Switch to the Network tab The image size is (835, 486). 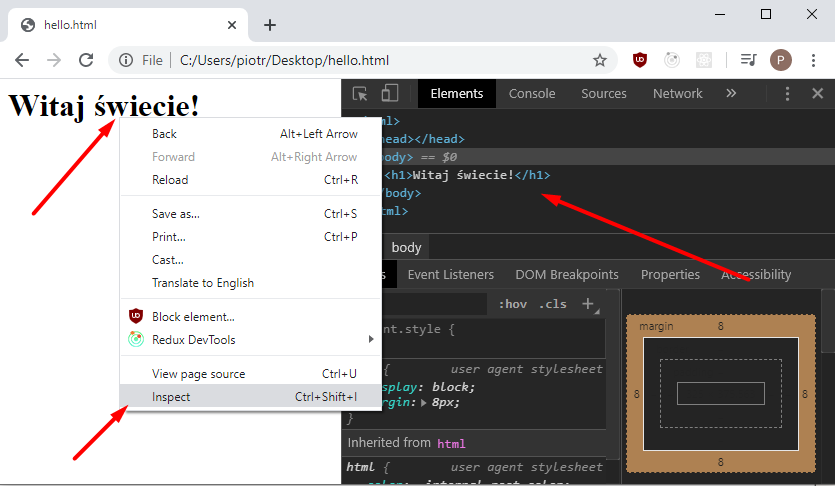[678, 94]
